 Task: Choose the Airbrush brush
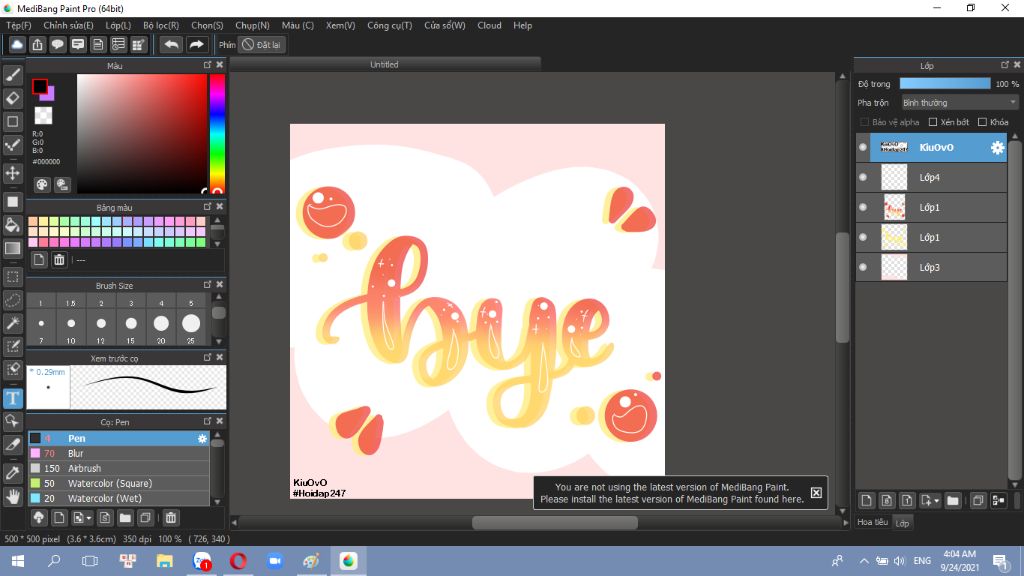(x=118, y=468)
